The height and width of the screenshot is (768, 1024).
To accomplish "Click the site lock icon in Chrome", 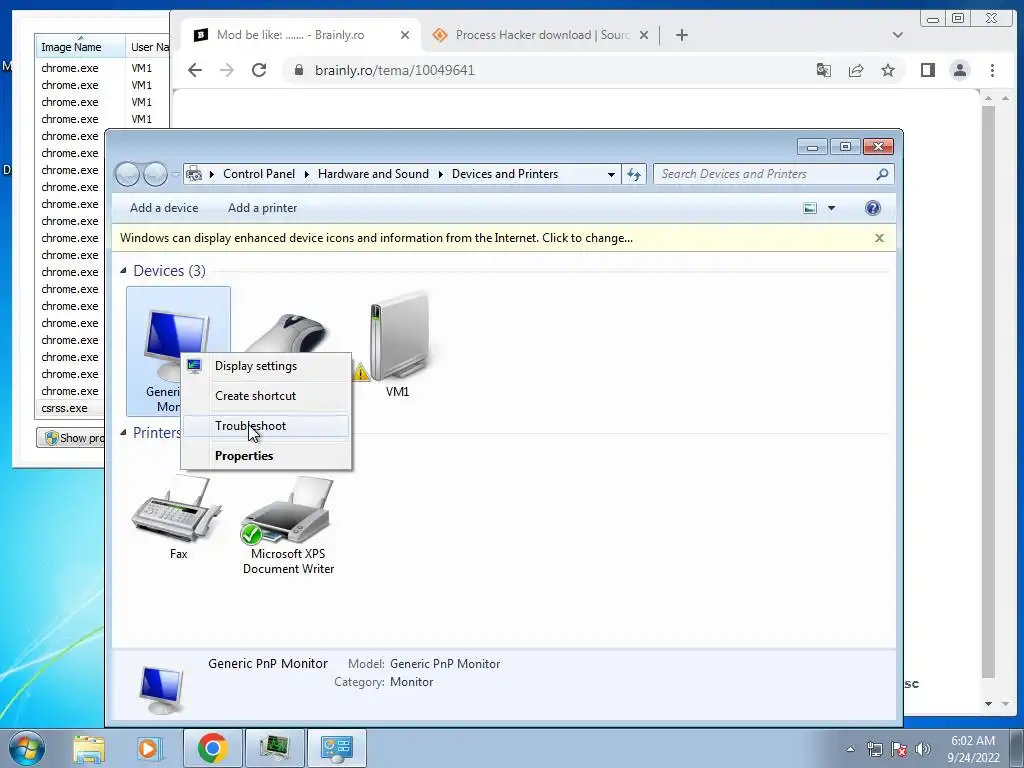I will 298,70.
